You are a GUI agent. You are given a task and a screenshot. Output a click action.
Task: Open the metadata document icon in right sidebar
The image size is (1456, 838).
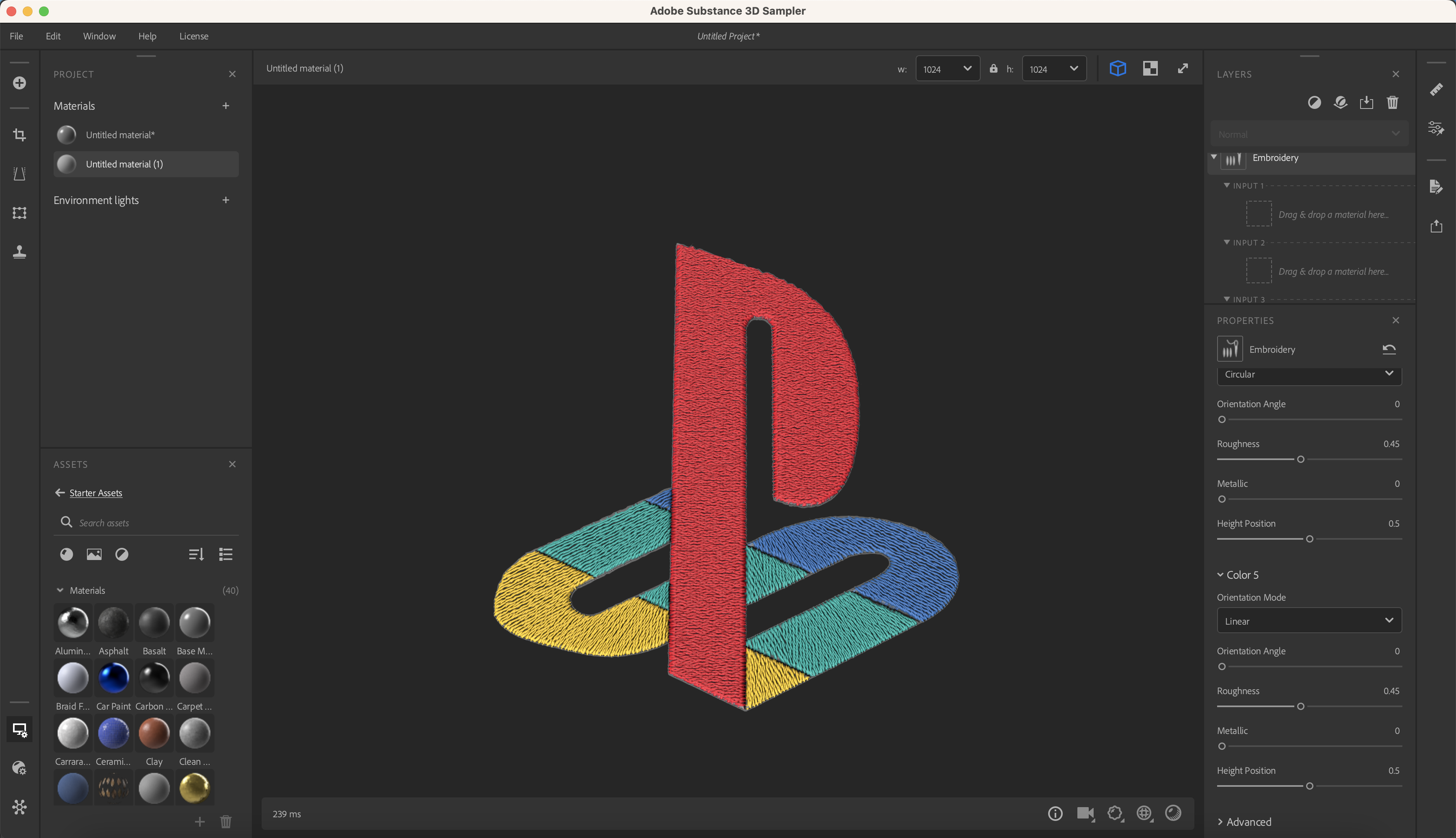tap(1436, 187)
